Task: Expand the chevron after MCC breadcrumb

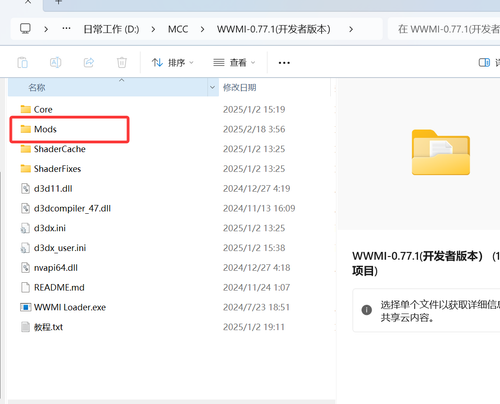Action: (202, 29)
